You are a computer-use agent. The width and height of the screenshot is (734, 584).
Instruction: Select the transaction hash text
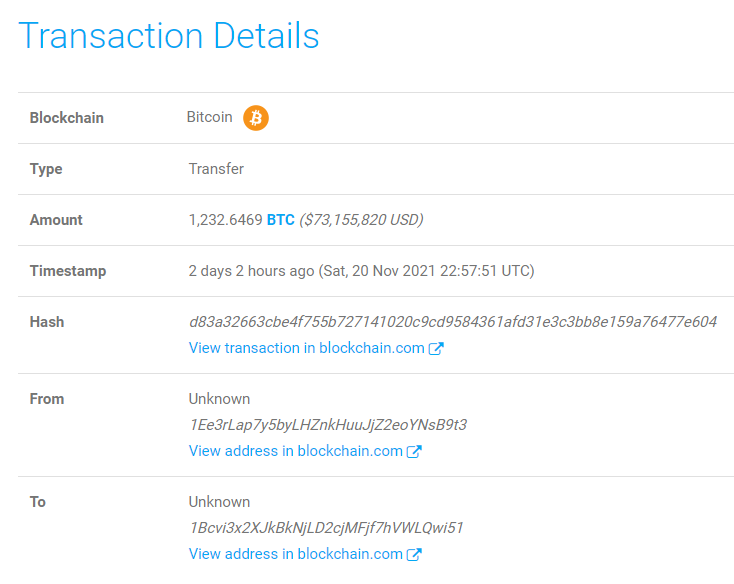point(453,322)
